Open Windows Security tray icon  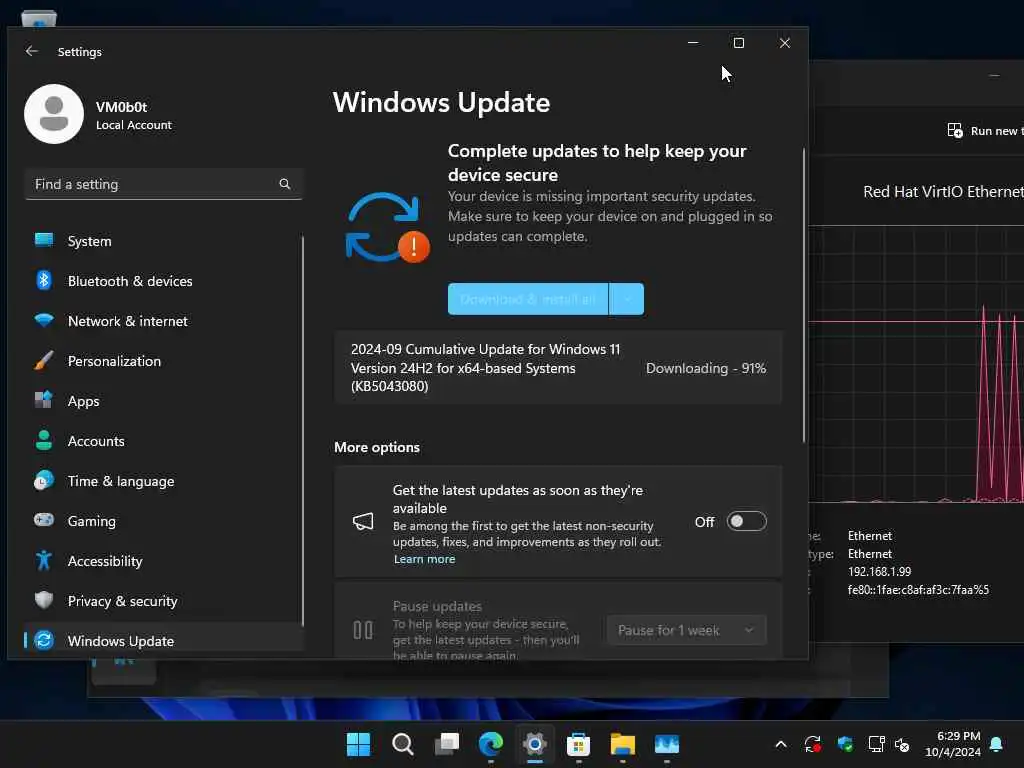click(845, 744)
